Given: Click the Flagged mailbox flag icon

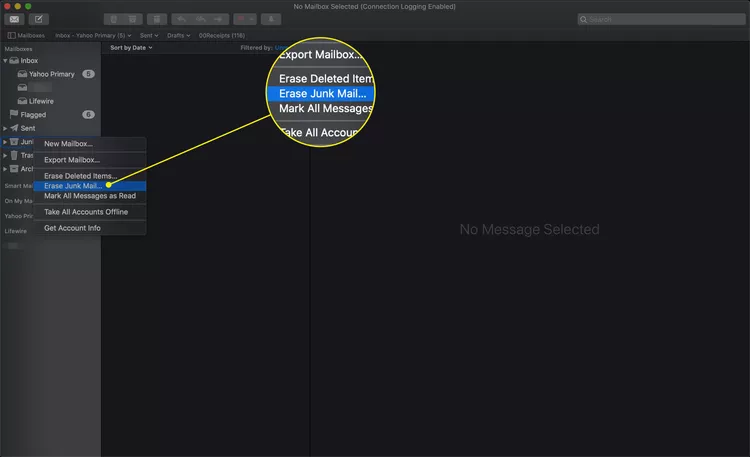Looking at the screenshot, I should pyautogui.click(x=14, y=114).
